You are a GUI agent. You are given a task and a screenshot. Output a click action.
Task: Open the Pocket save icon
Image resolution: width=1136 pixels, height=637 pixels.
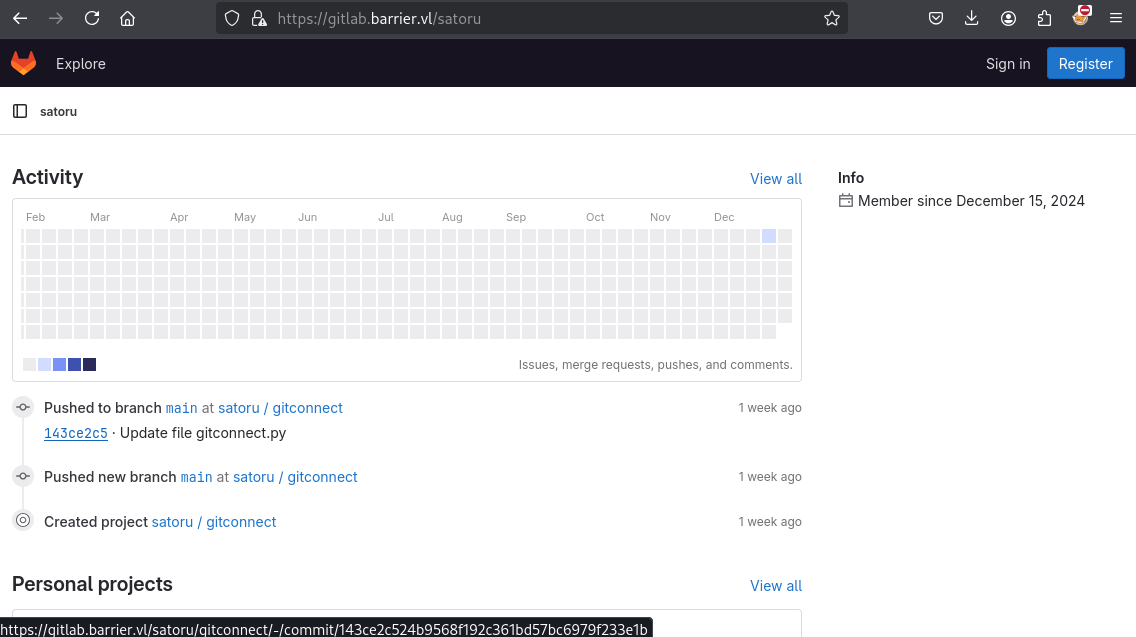click(x=936, y=18)
